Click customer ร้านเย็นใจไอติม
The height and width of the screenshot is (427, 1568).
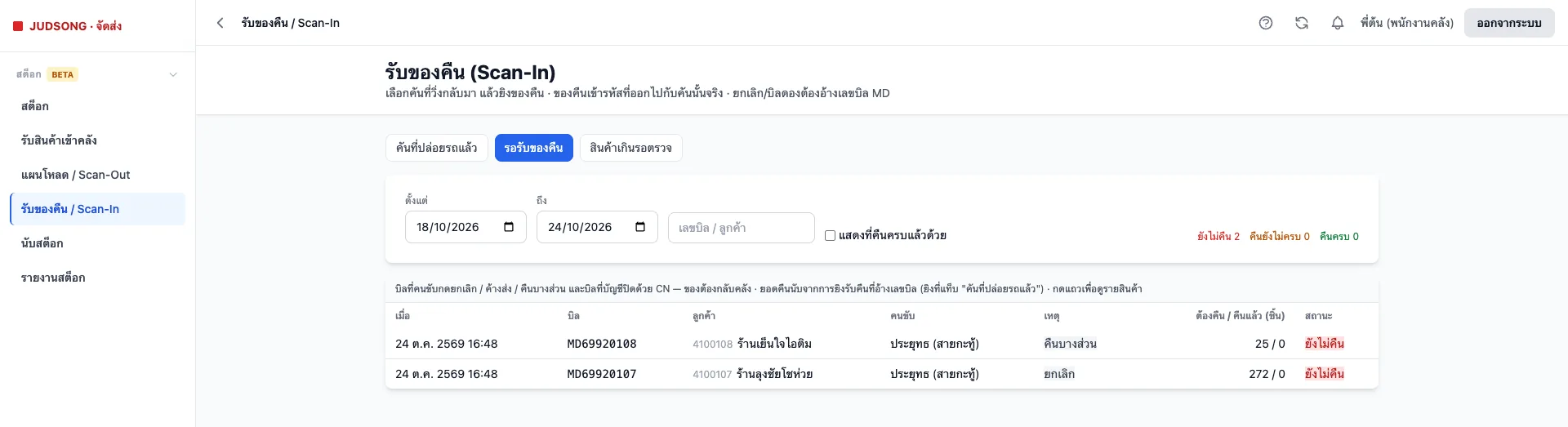[x=774, y=344]
